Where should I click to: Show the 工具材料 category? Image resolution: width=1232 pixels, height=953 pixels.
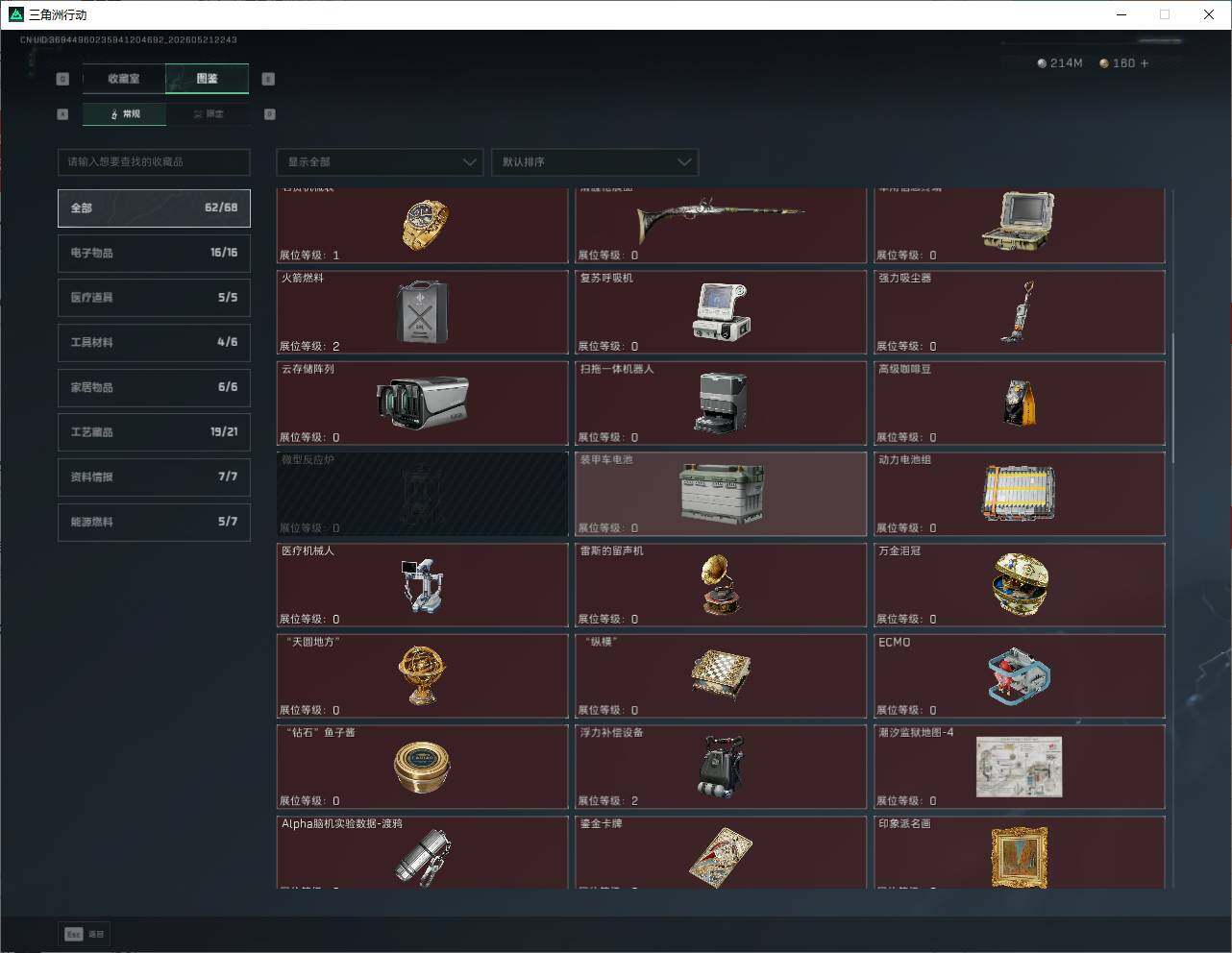click(x=154, y=342)
